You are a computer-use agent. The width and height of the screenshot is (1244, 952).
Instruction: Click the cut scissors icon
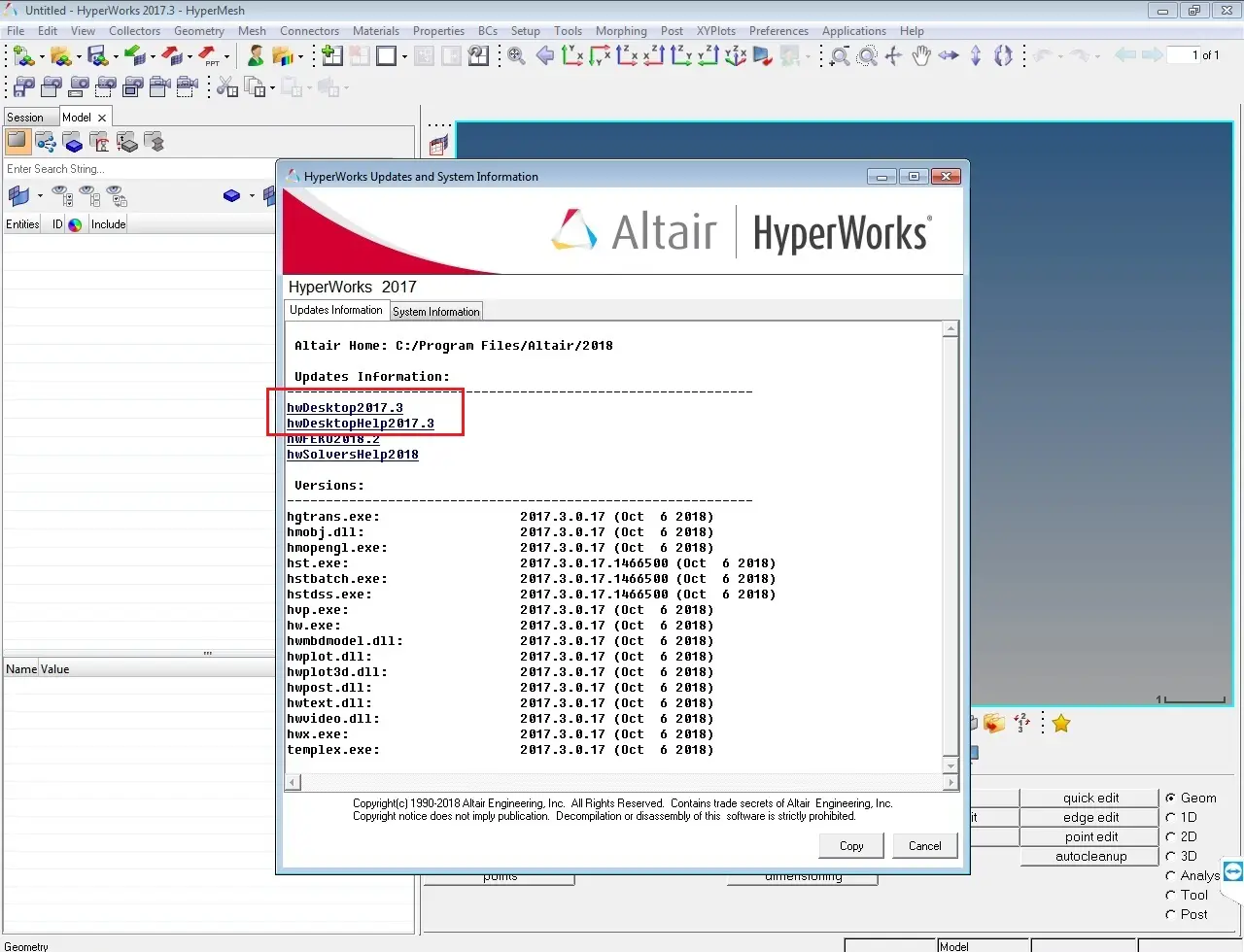coord(226,87)
